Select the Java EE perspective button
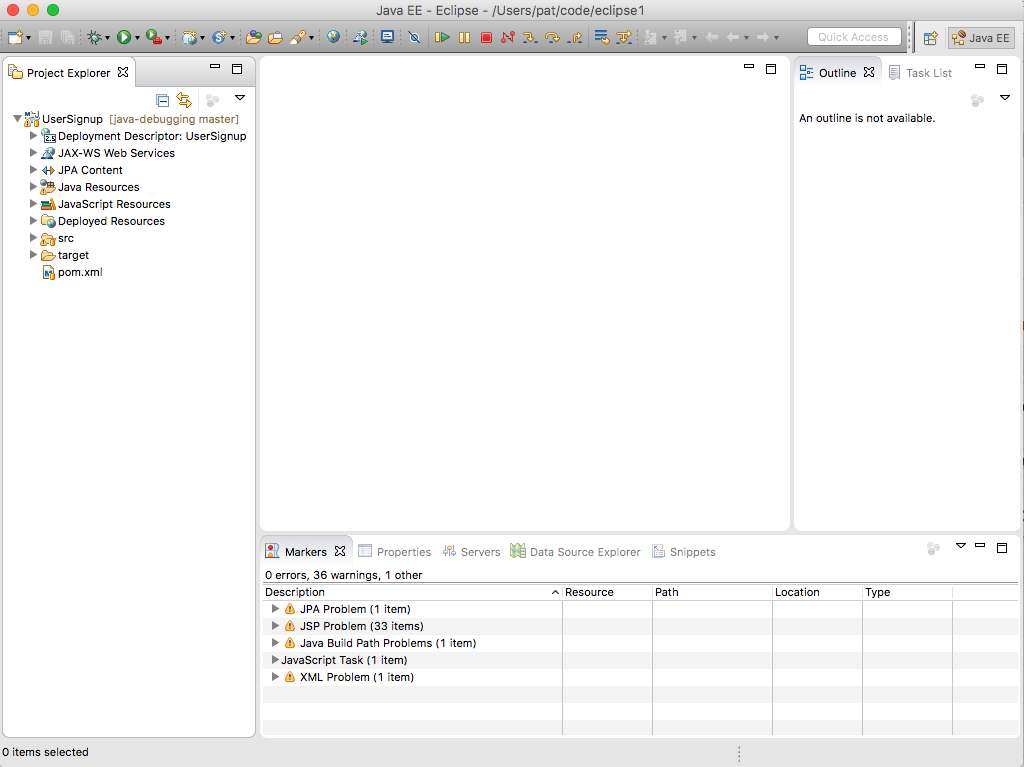 980,38
